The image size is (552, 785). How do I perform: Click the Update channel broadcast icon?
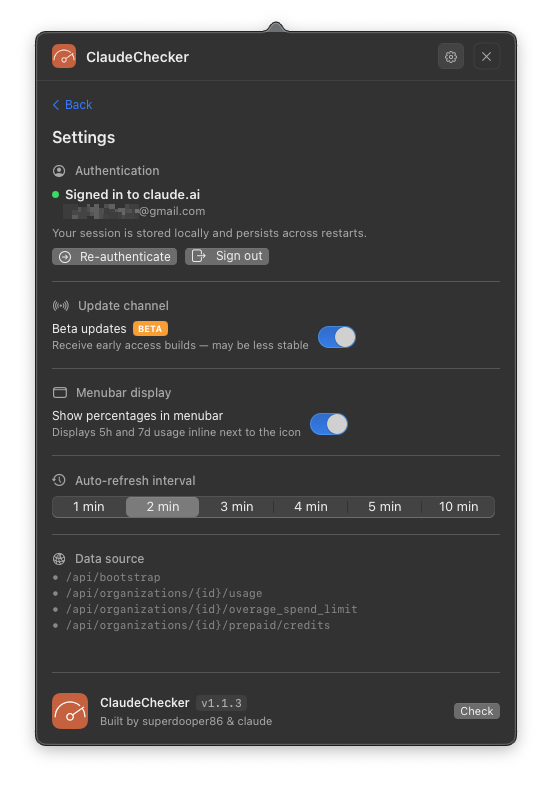pyautogui.click(x=61, y=305)
